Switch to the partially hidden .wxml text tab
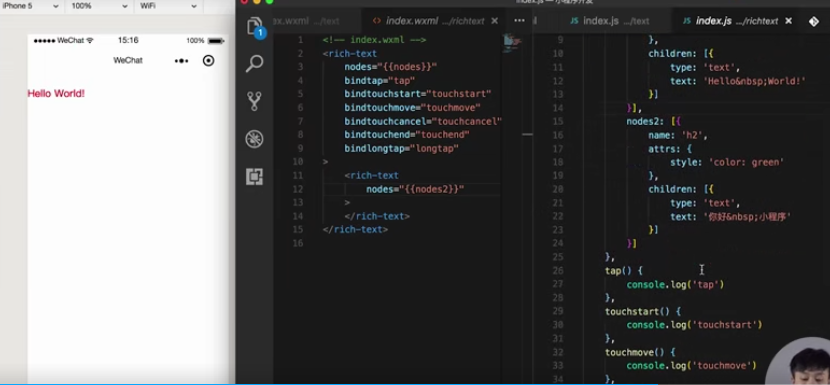The image size is (830, 385). pos(307,21)
